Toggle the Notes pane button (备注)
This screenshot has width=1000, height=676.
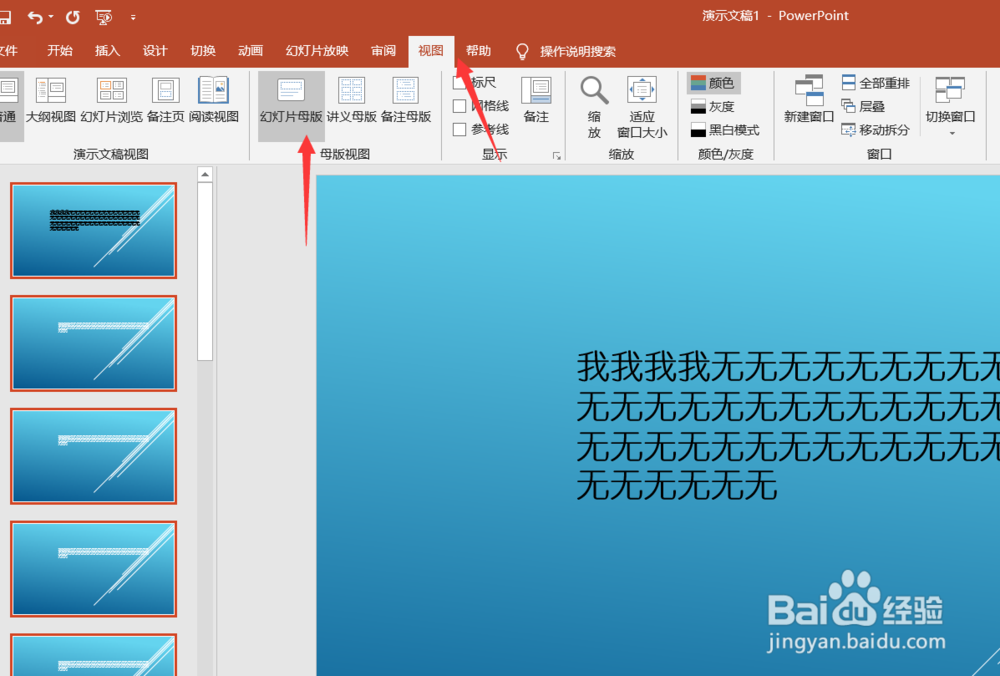[536, 99]
